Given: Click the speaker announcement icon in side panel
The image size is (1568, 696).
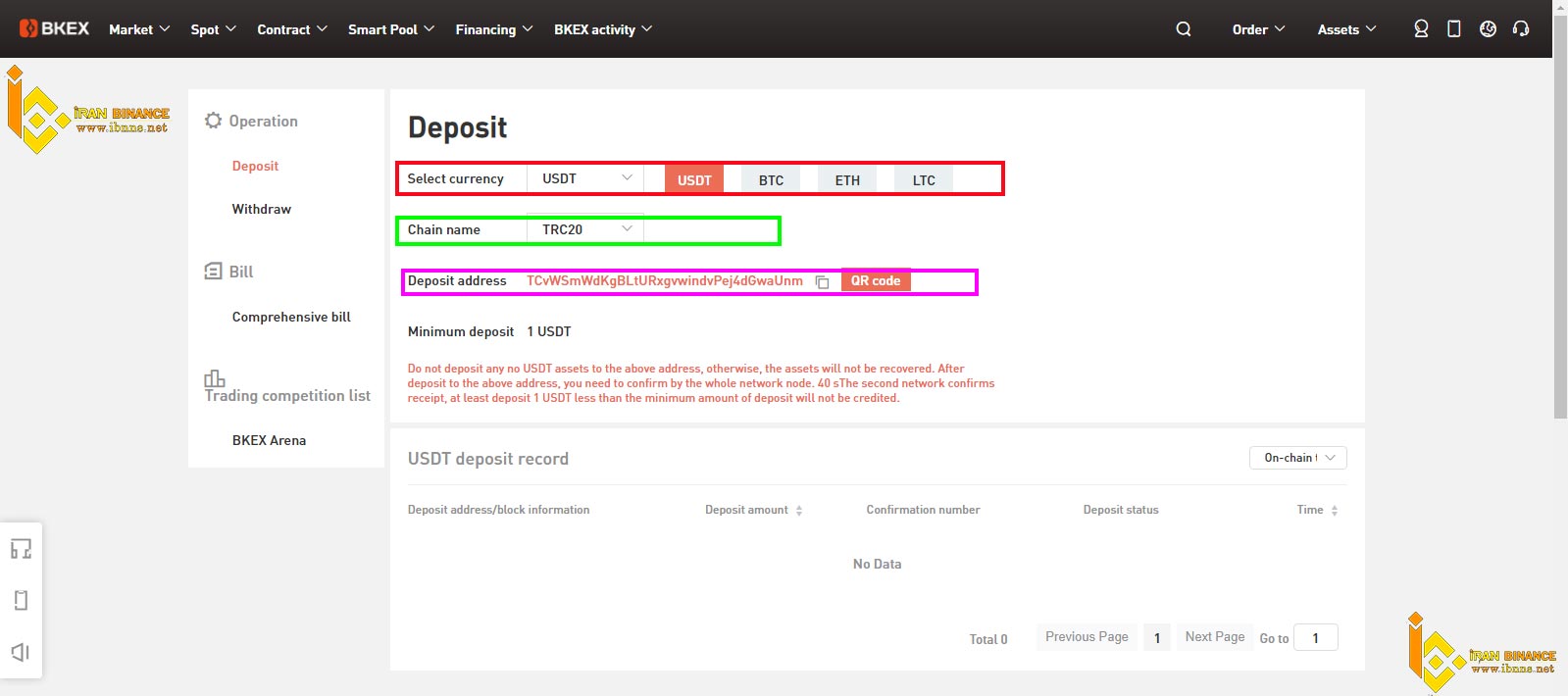Looking at the screenshot, I should click(21, 652).
